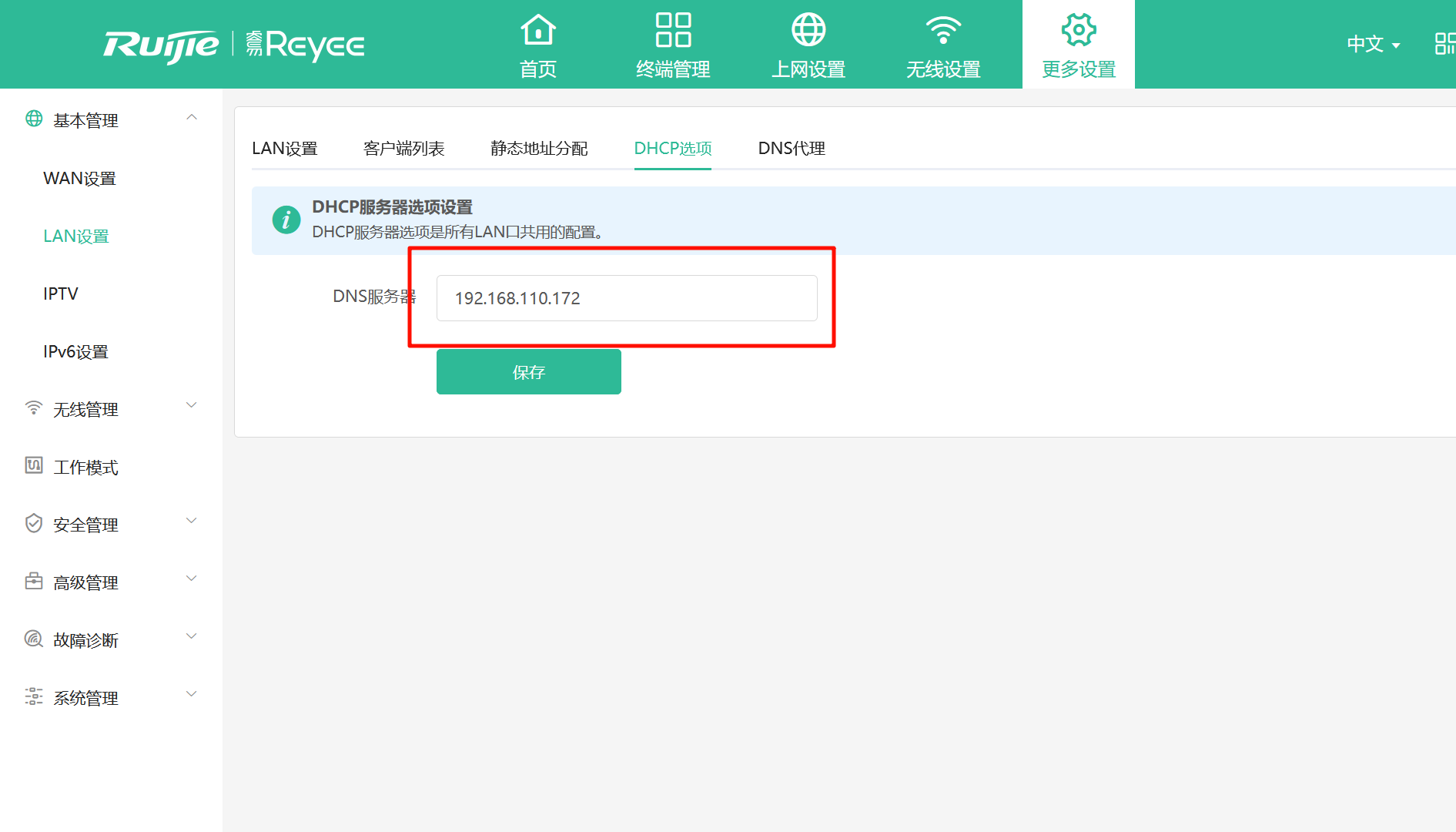Open the 中文 language dropdown

pyautogui.click(x=1373, y=45)
